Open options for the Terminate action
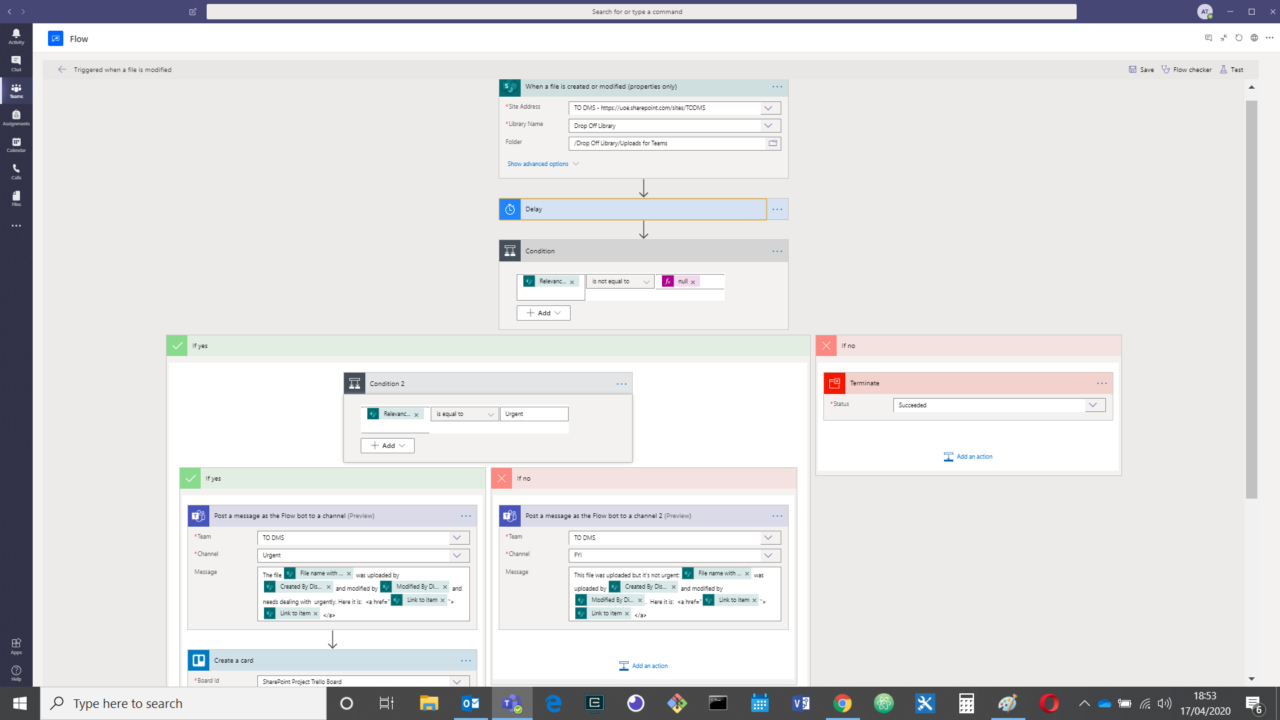 pos(1102,382)
